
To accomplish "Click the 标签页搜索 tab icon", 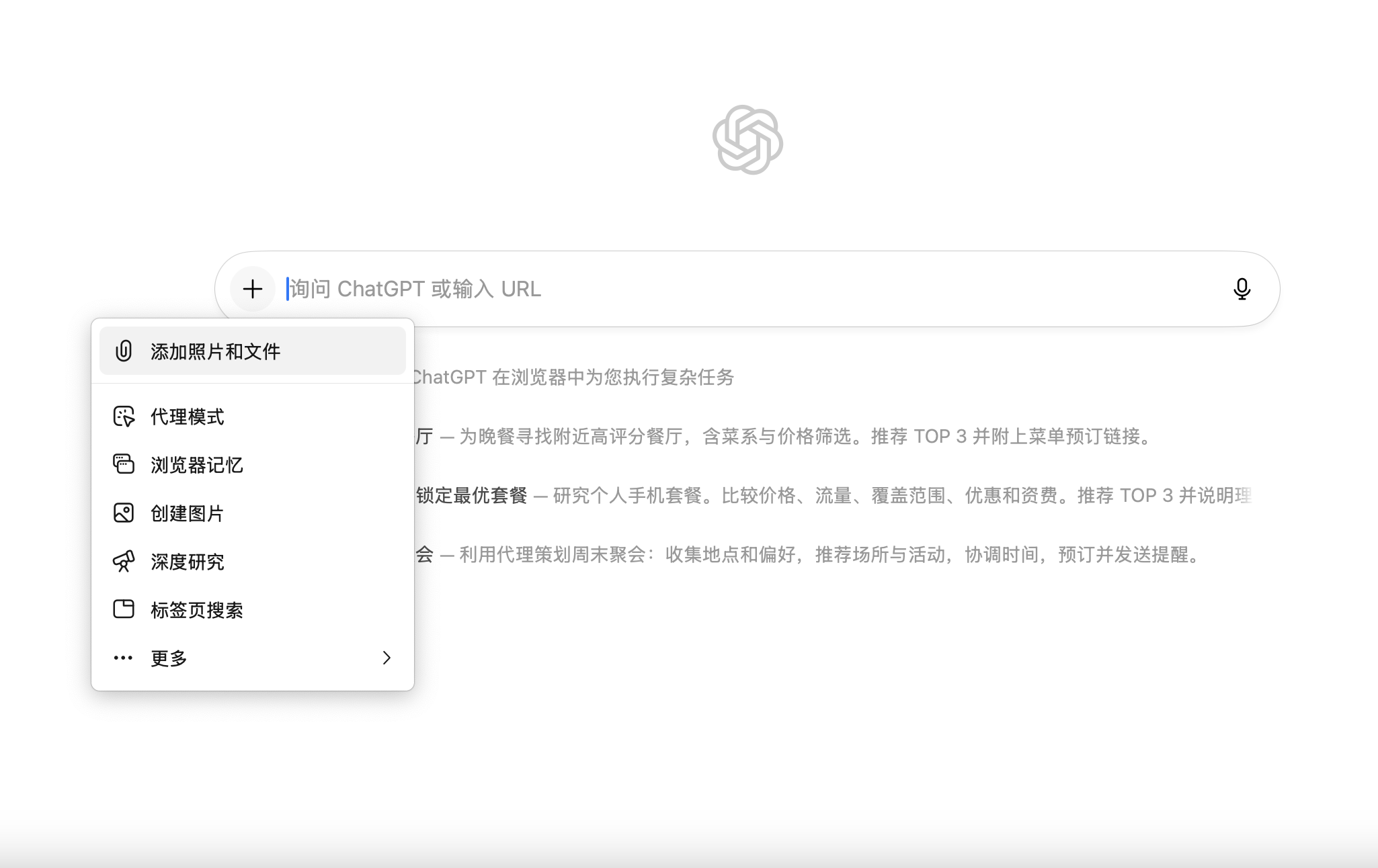I will click(124, 609).
